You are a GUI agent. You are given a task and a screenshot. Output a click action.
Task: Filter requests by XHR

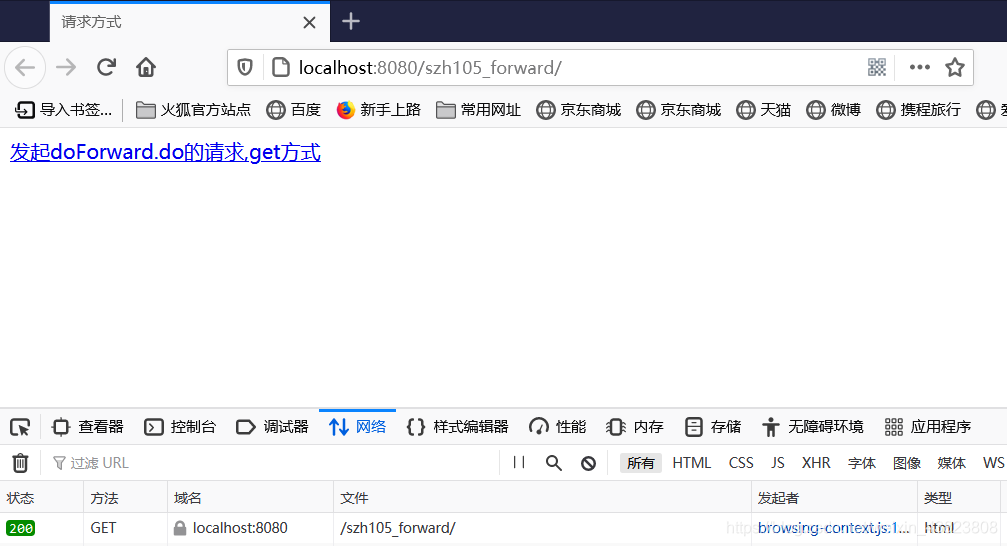click(816, 463)
